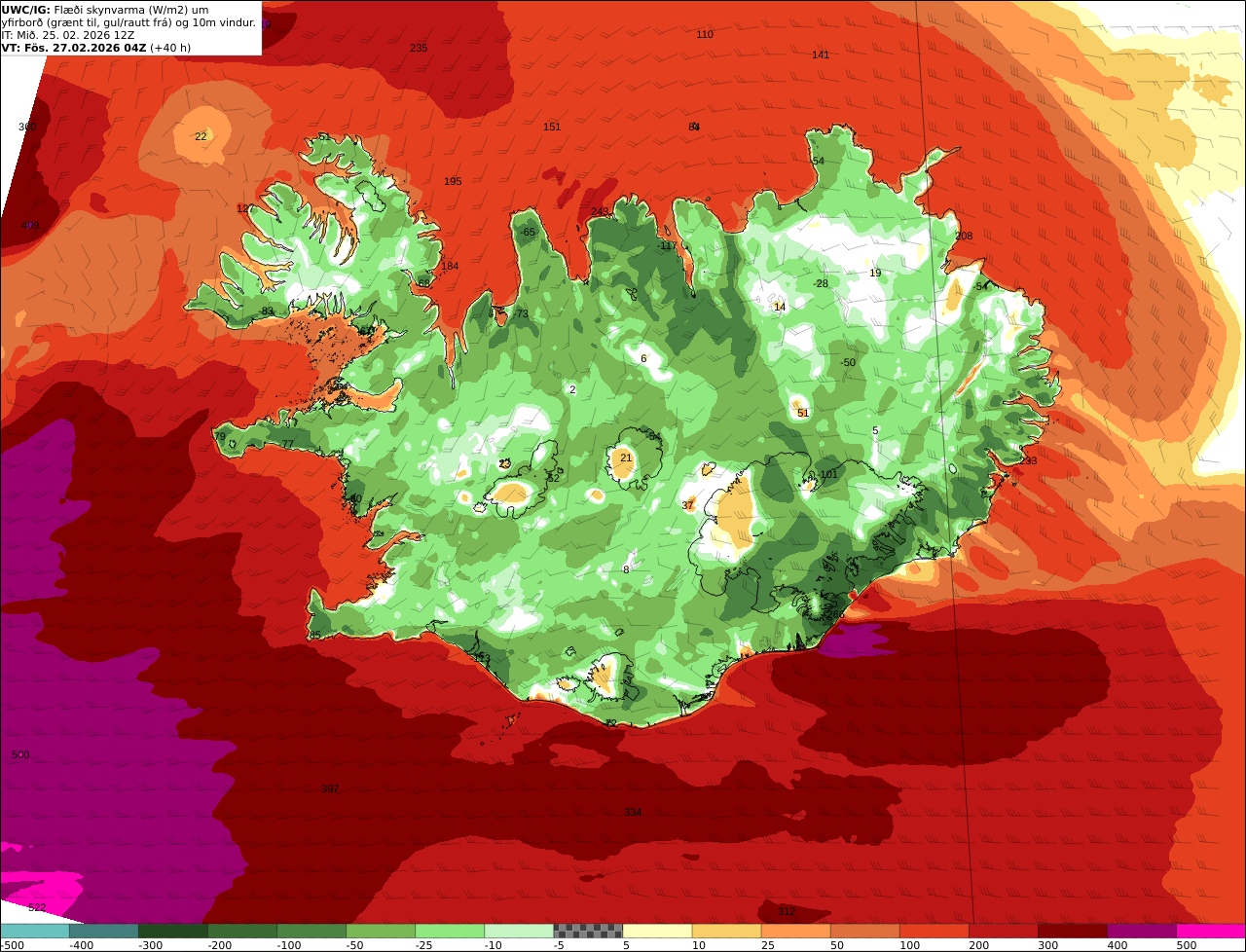Click the '243' flux value on map
This screenshot has height=952, width=1246.
[x=600, y=211]
